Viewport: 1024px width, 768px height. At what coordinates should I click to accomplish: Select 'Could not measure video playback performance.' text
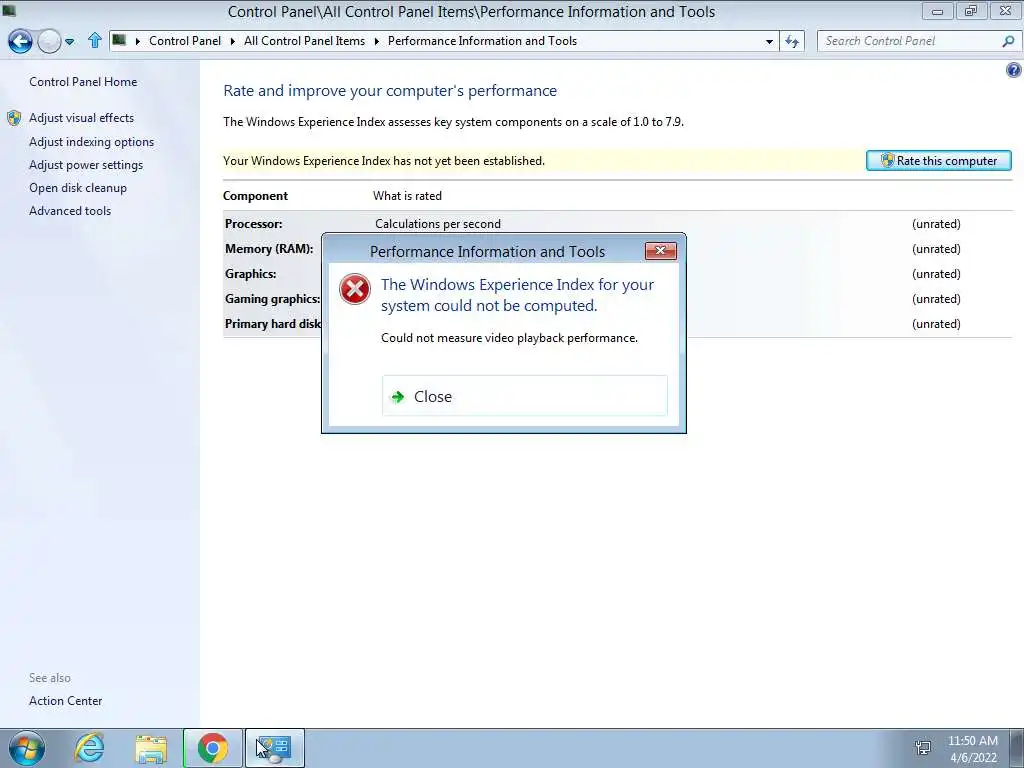[x=509, y=338]
